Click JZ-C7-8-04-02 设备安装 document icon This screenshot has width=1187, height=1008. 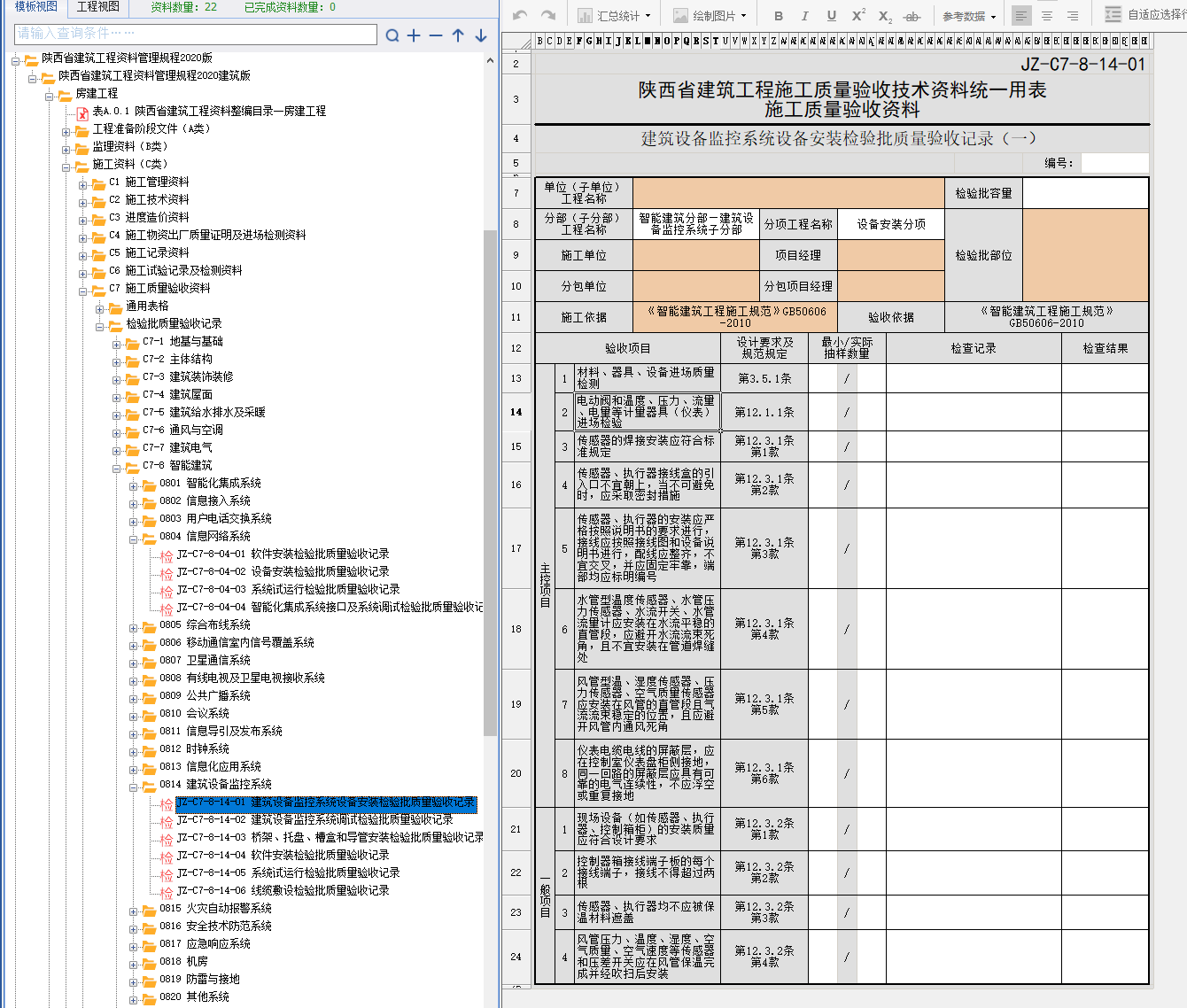(x=167, y=573)
